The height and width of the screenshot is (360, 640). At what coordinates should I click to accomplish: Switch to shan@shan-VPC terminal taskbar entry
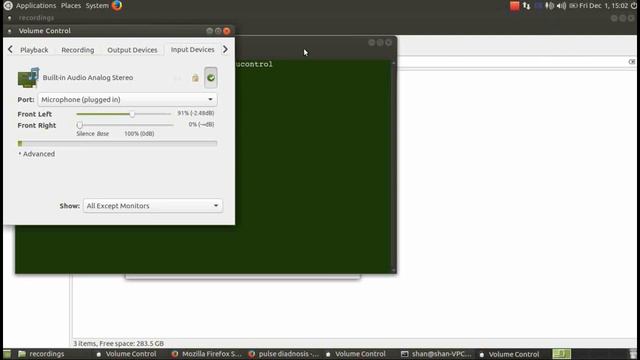click(x=436, y=354)
